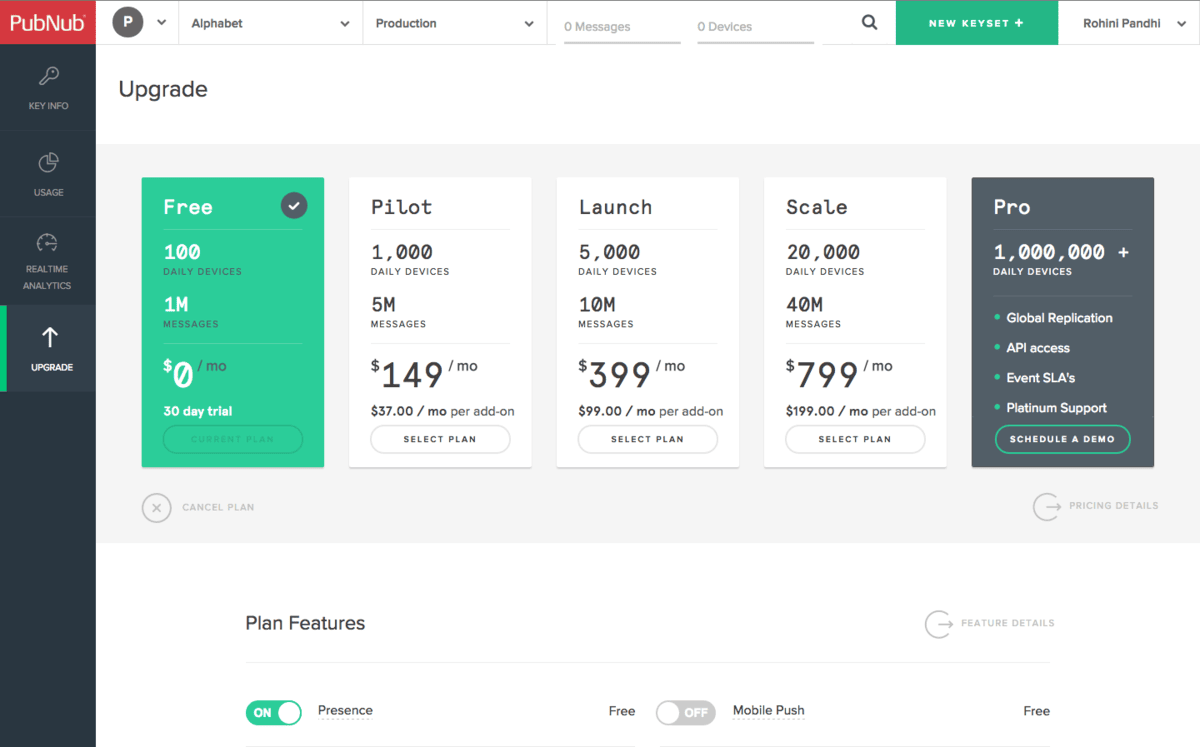Open the Usage pie chart page
The height and width of the screenshot is (747, 1200).
(x=48, y=173)
